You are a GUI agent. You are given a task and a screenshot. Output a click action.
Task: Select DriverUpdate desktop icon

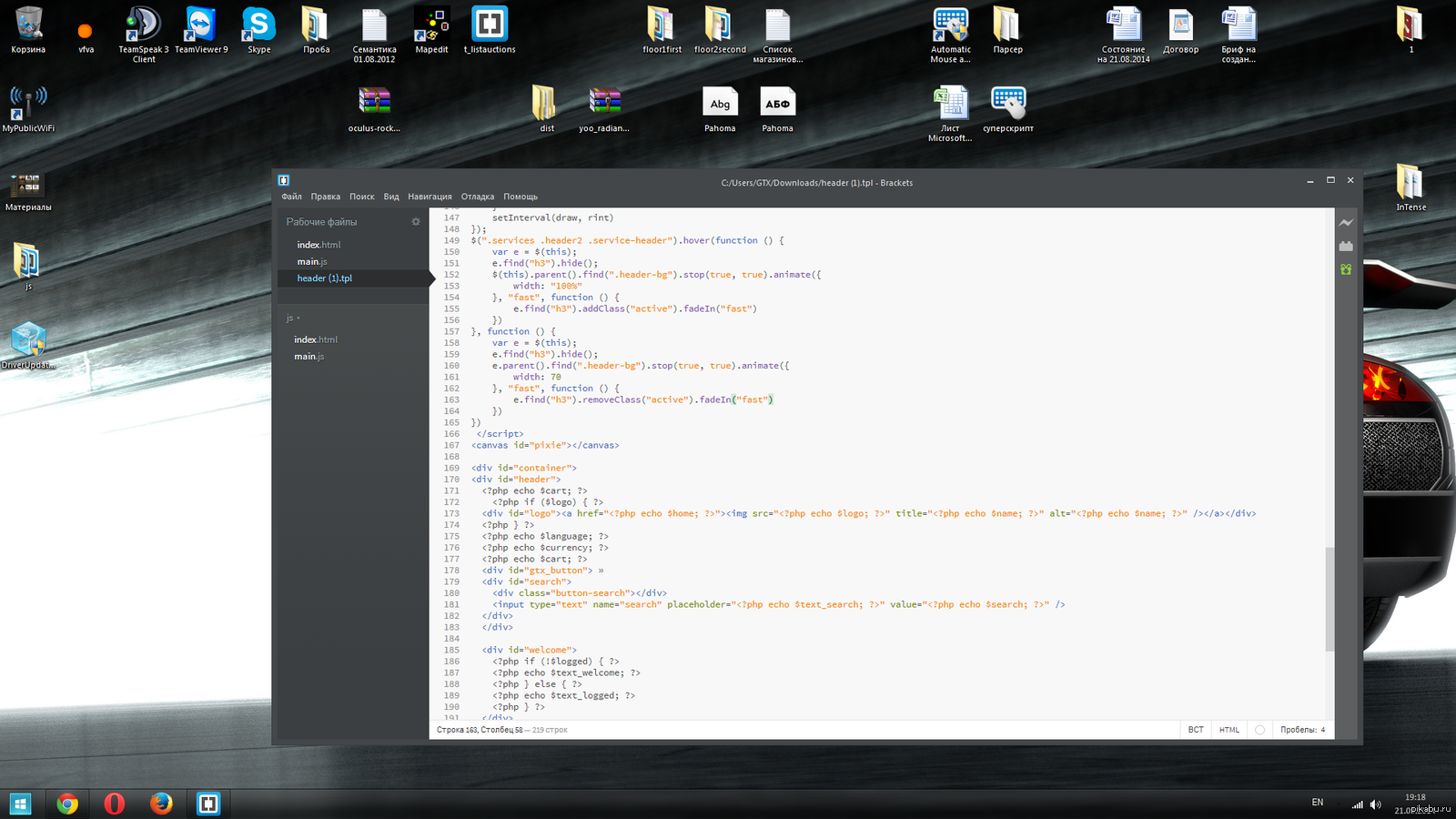pyautogui.click(x=28, y=346)
